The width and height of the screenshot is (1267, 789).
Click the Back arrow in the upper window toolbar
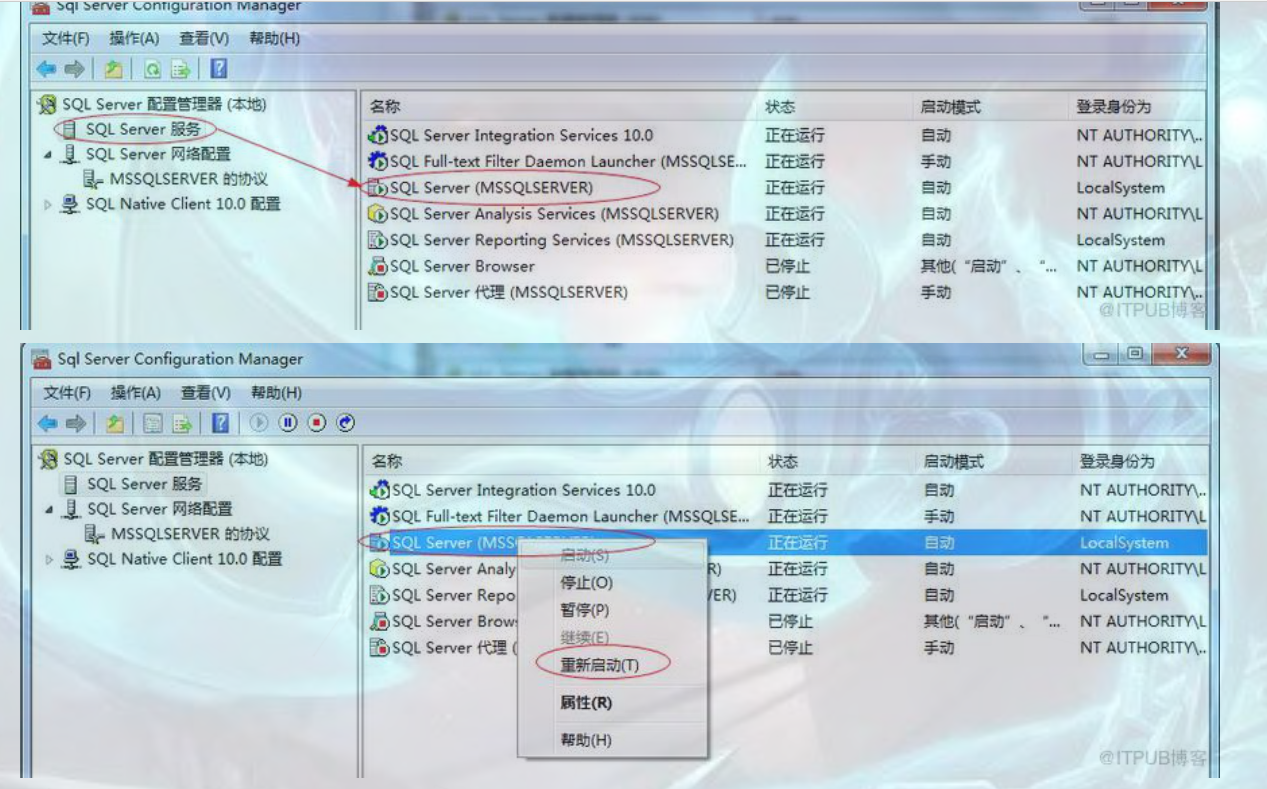click(x=47, y=69)
